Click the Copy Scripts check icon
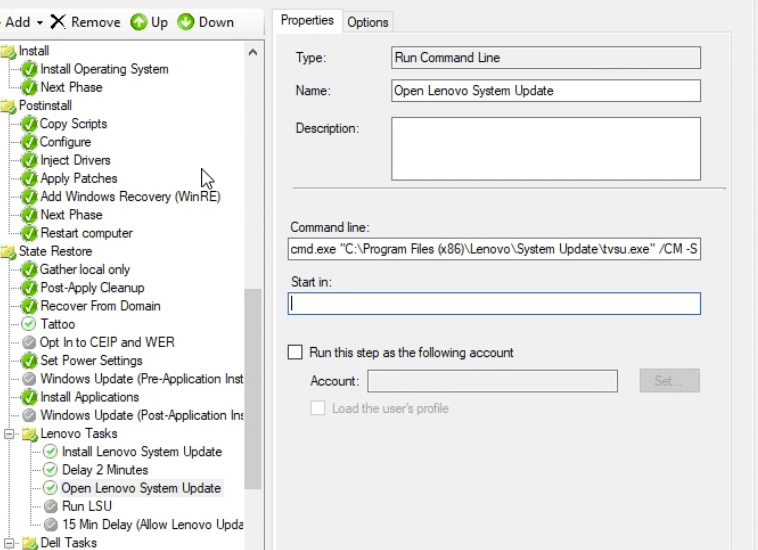 click(x=29, y=124)
